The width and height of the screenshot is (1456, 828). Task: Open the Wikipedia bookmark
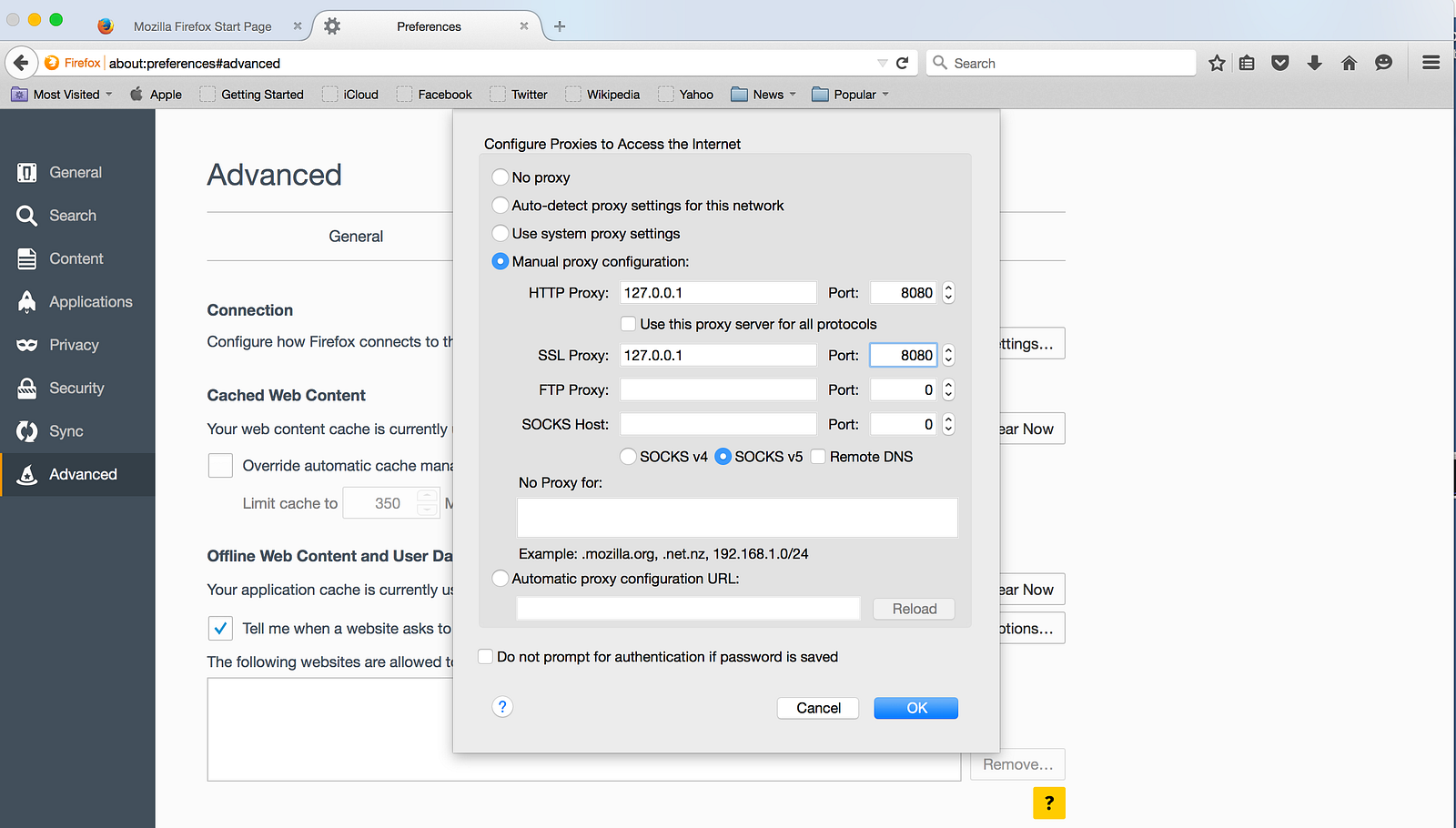click(x=602, y=94)
